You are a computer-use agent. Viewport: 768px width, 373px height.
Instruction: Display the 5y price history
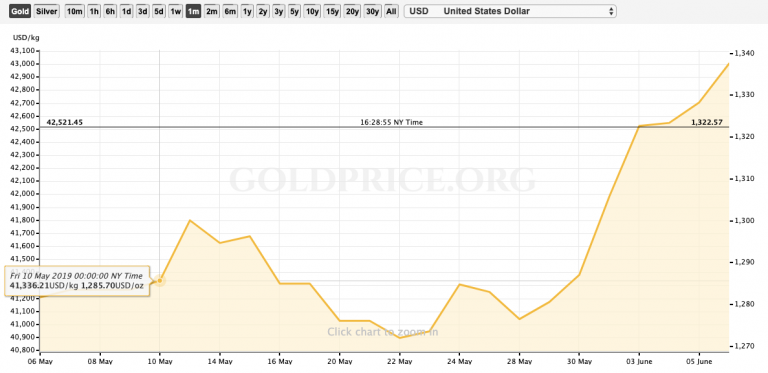tap(294, 11)
